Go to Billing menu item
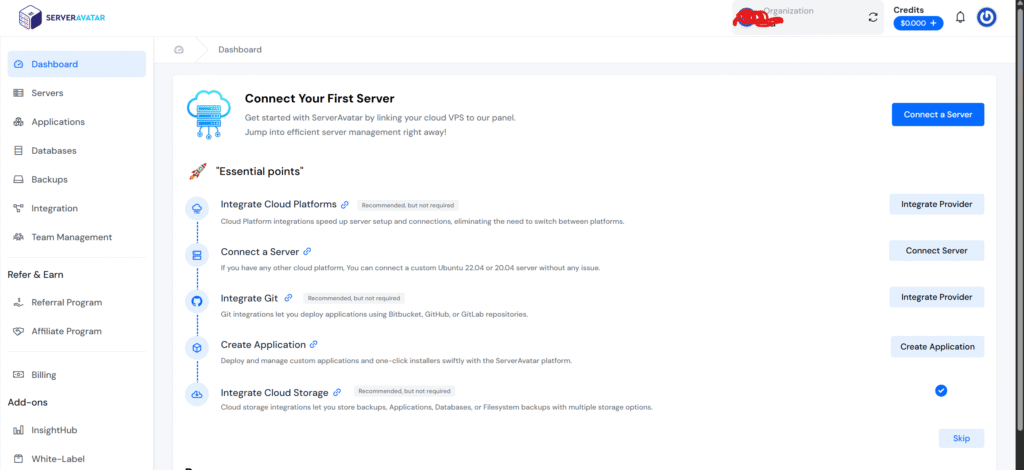The height and width of the screenshot is (470, 1024). (x=76, y=375)
